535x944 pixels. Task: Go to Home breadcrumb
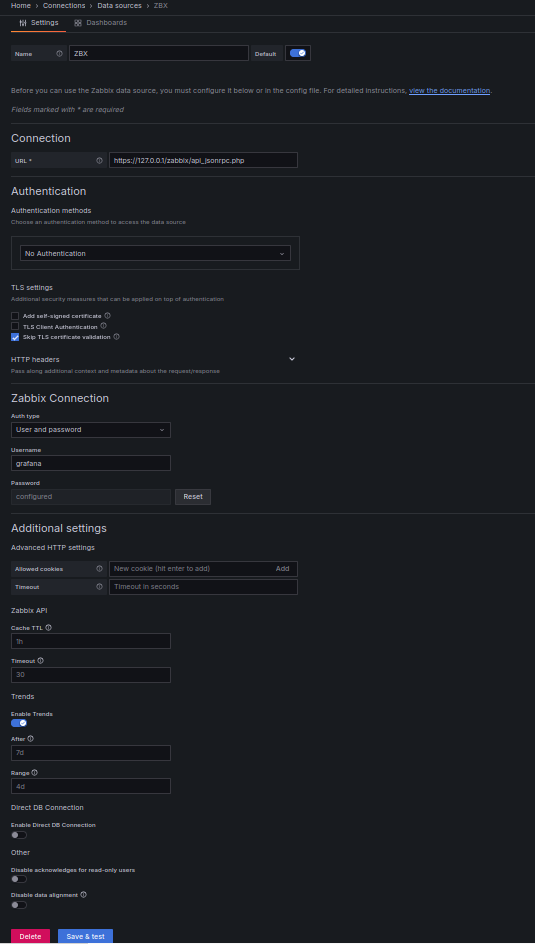(x=20, y=5)
